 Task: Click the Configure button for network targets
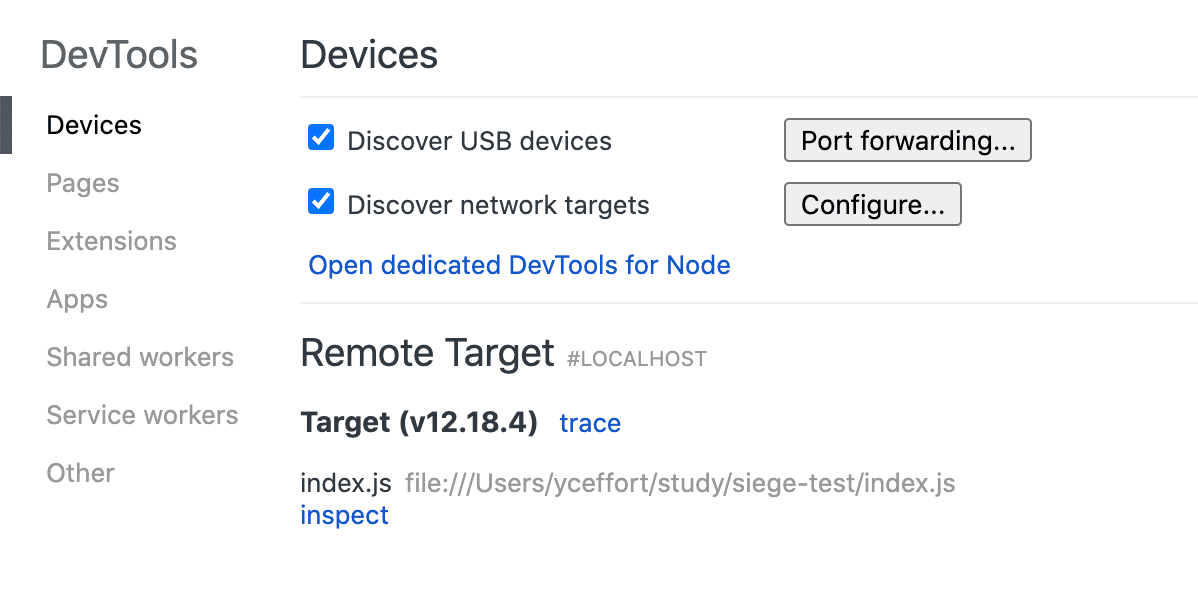[x=872, y=203]
